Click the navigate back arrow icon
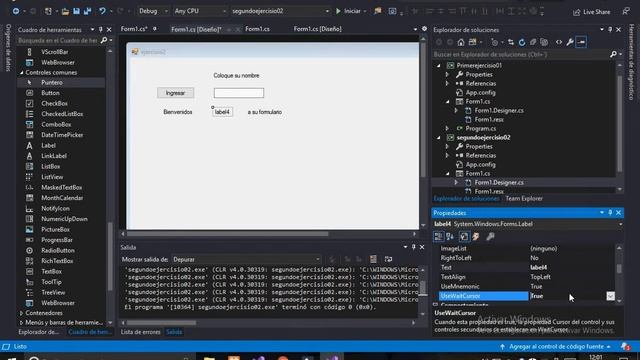 pyautogui.click(x=16, y=11)
